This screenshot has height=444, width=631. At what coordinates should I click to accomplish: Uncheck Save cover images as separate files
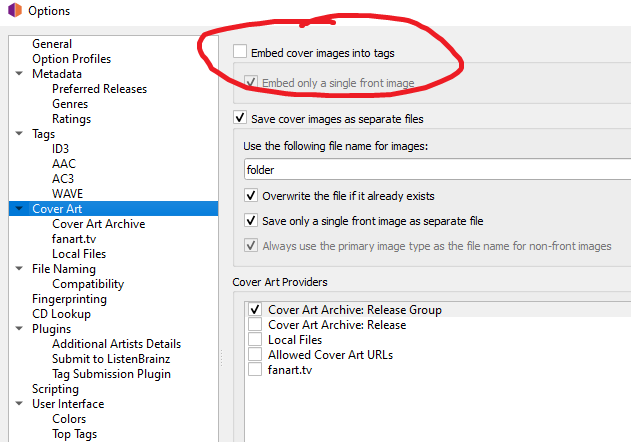coord(240,118)
